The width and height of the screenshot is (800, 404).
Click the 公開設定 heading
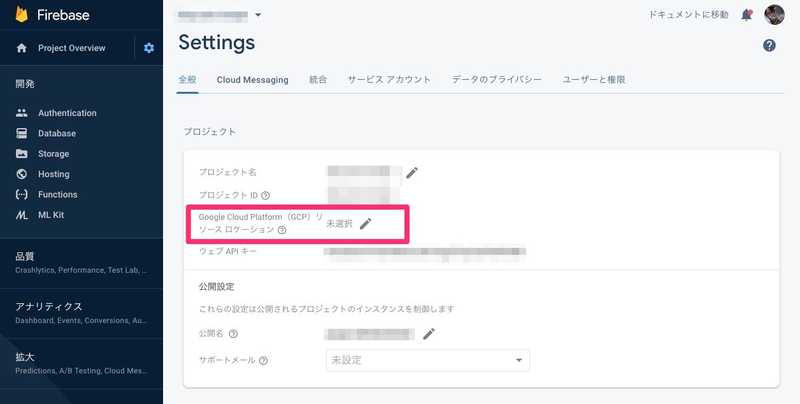click(x=216, y=287)
